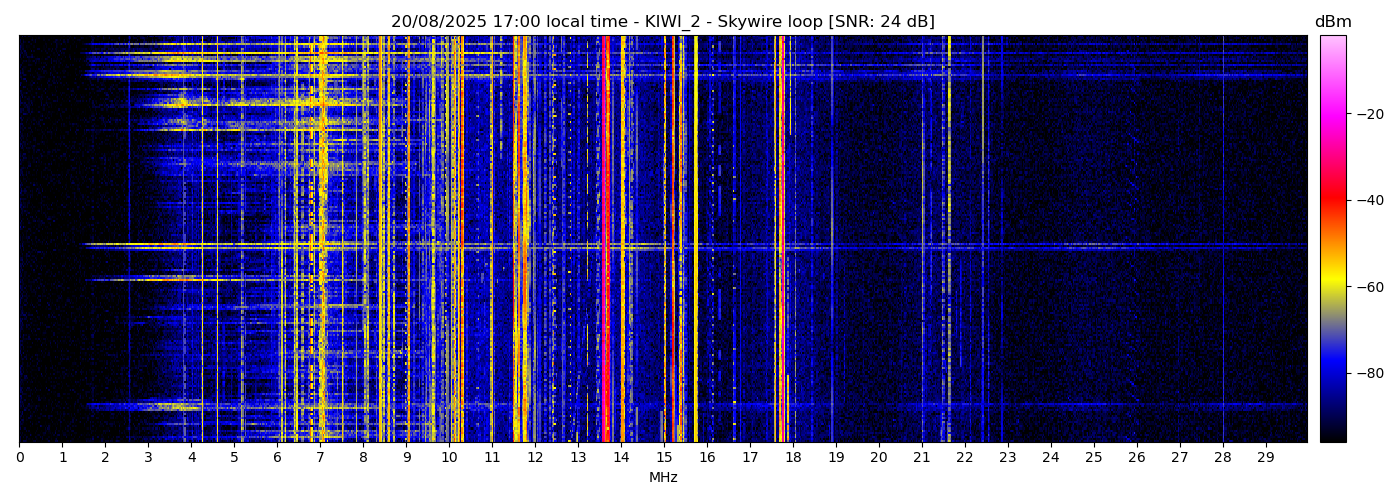Click the yellow signal line near 15.7 MHz
This screenshot has width=1400, height=500.
point(695,240)
